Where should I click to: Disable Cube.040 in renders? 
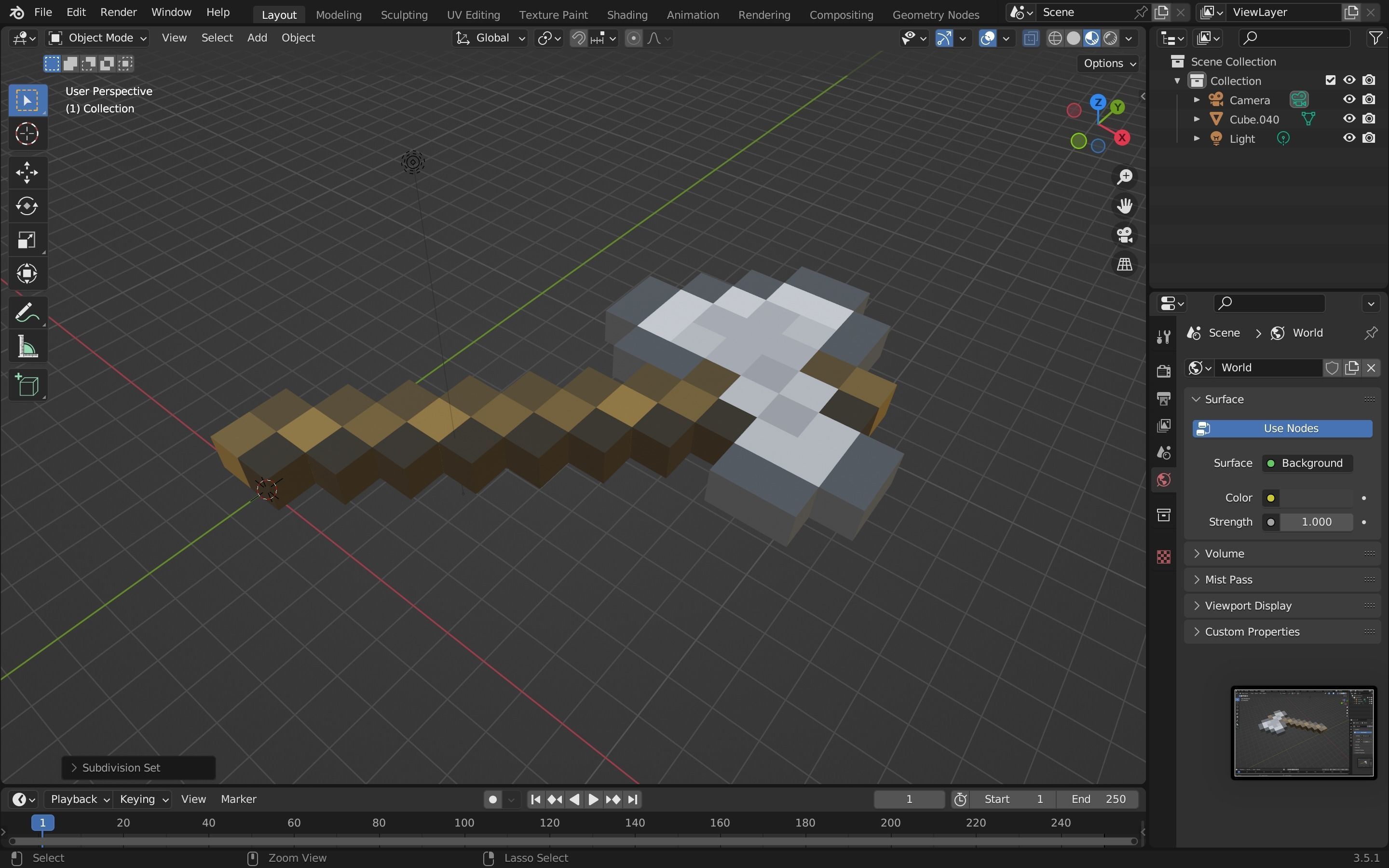click(x=1369, y=119)
